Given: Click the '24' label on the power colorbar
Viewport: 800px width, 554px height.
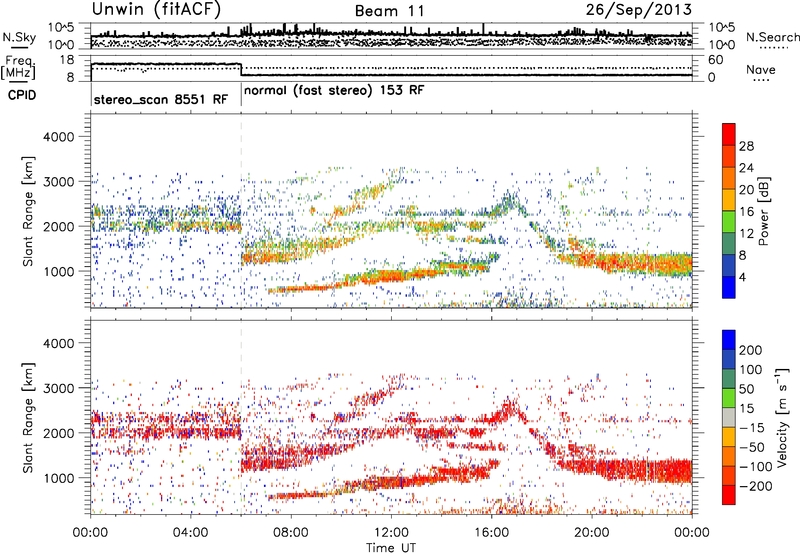Looking at the screenshot, I should pyautogui.click(x=746, y=168).
